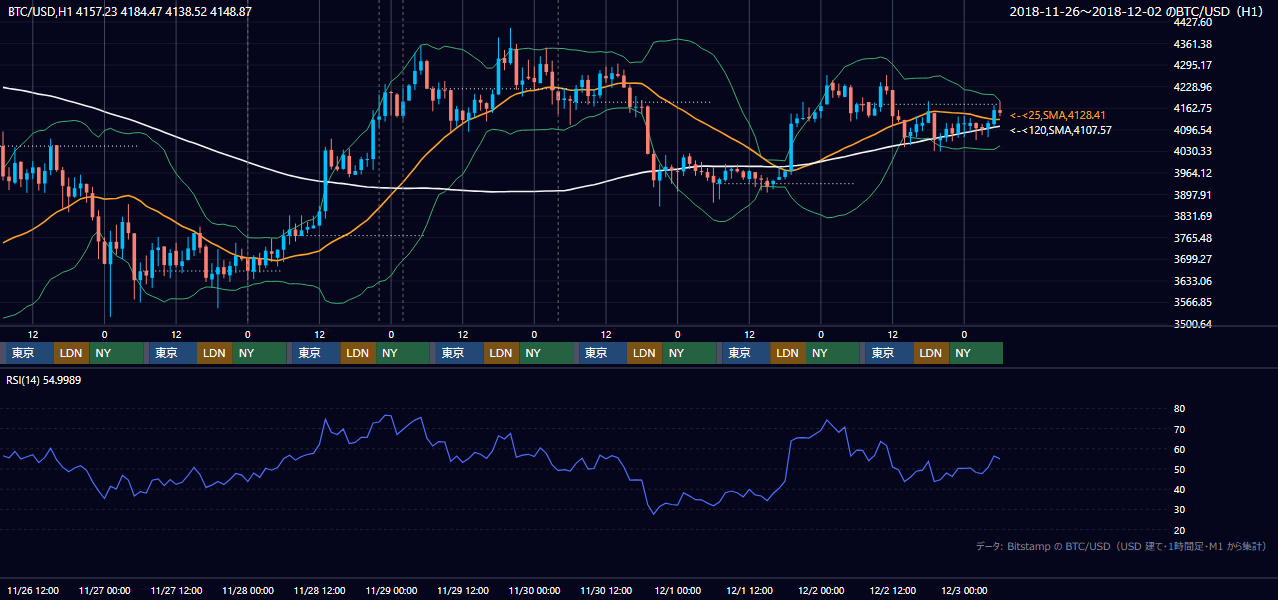Select the 11/27 12:00 time axis label
The image size is (1278, 600).
tap(176, 590)
